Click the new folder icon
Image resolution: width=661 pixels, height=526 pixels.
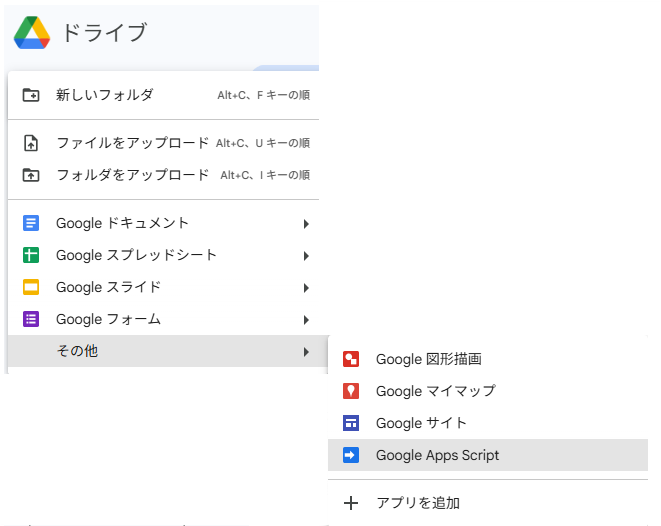[31, 95]
